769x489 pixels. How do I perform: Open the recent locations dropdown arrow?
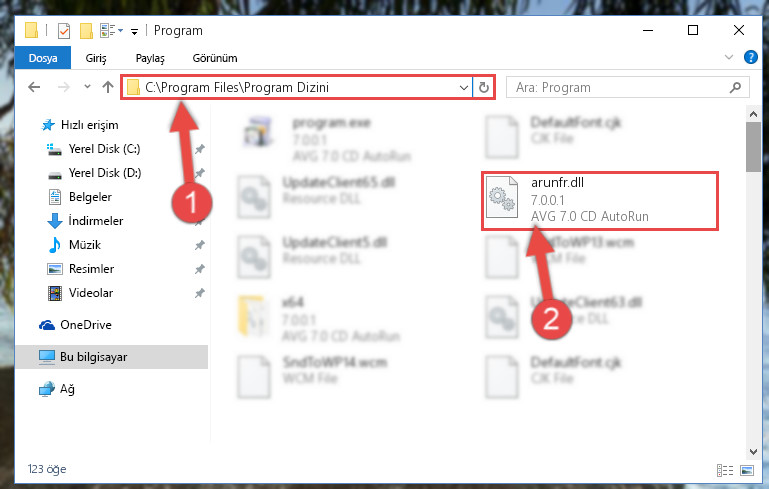[87, 87]
